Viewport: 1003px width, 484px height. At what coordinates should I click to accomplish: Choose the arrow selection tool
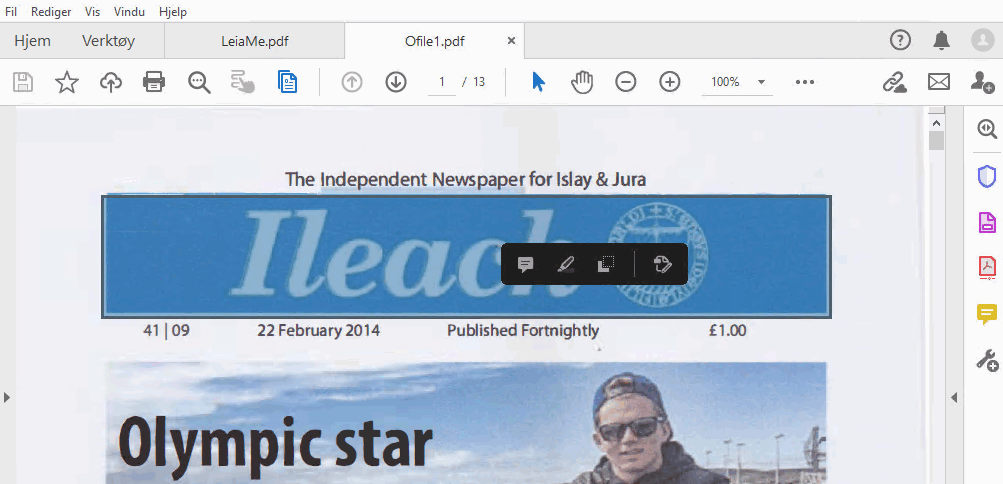[x=539, y=82]
